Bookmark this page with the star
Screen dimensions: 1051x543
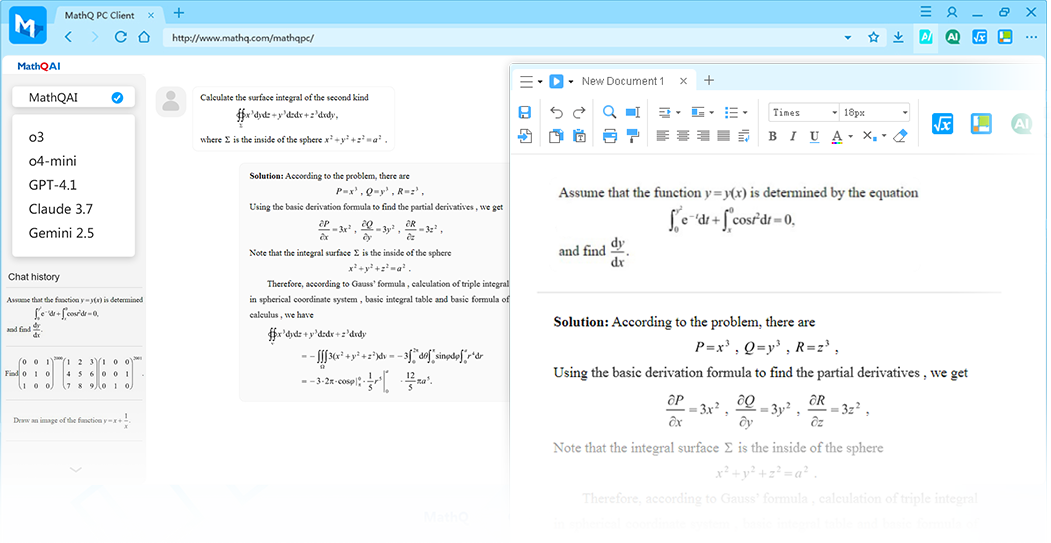click(x=873, y=38)
